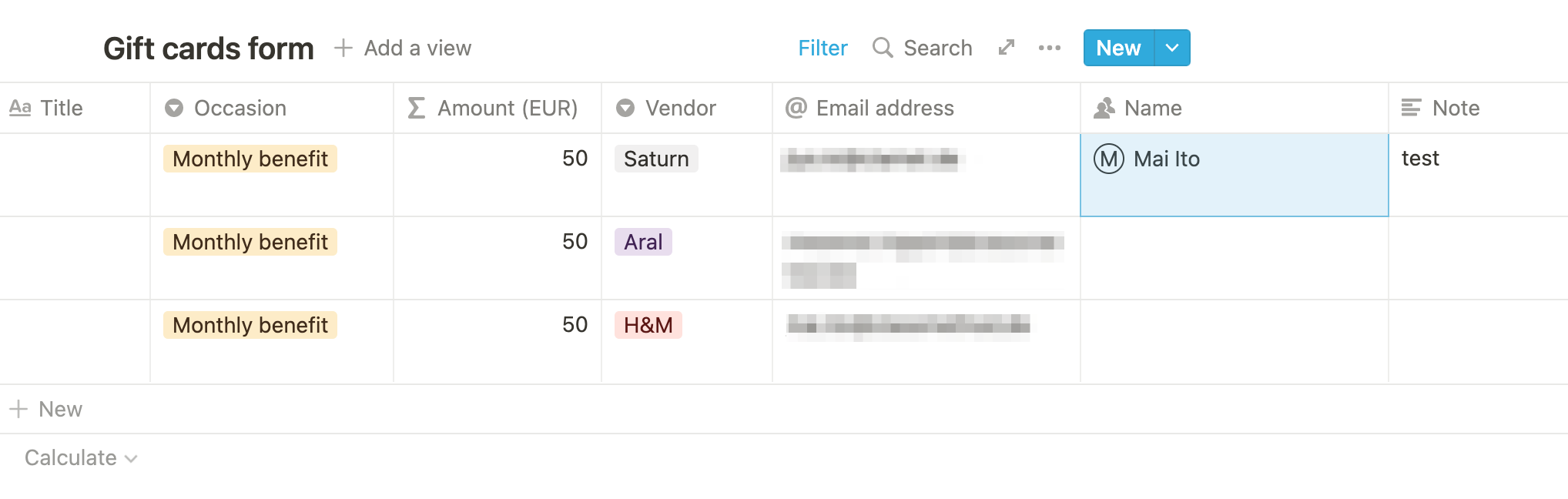Select the red H&M vendor tag
Screen dimensions: 1568x499
(x=648, y=325)
